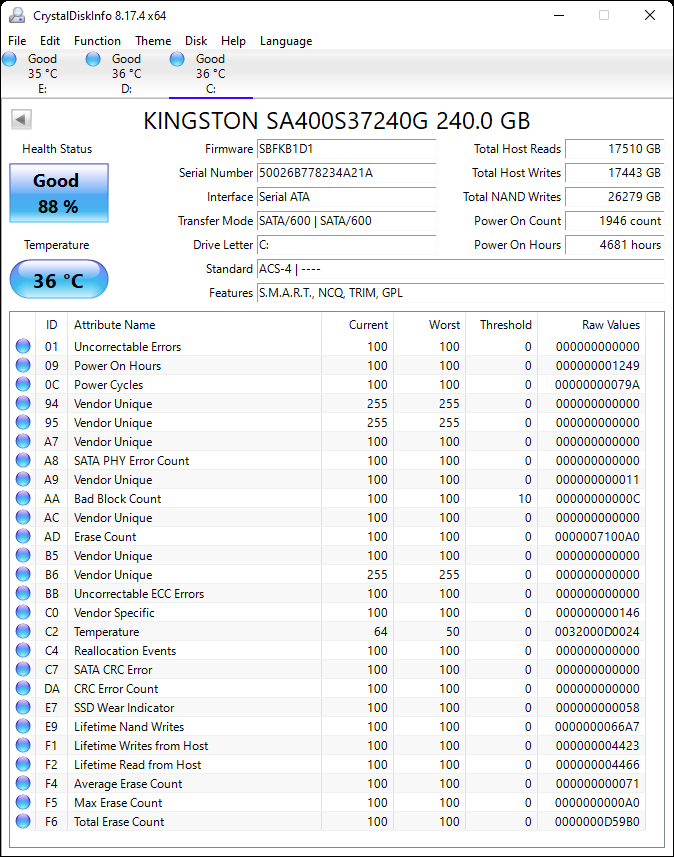Click the Good 88 % health status button

[x=59, y=193]
